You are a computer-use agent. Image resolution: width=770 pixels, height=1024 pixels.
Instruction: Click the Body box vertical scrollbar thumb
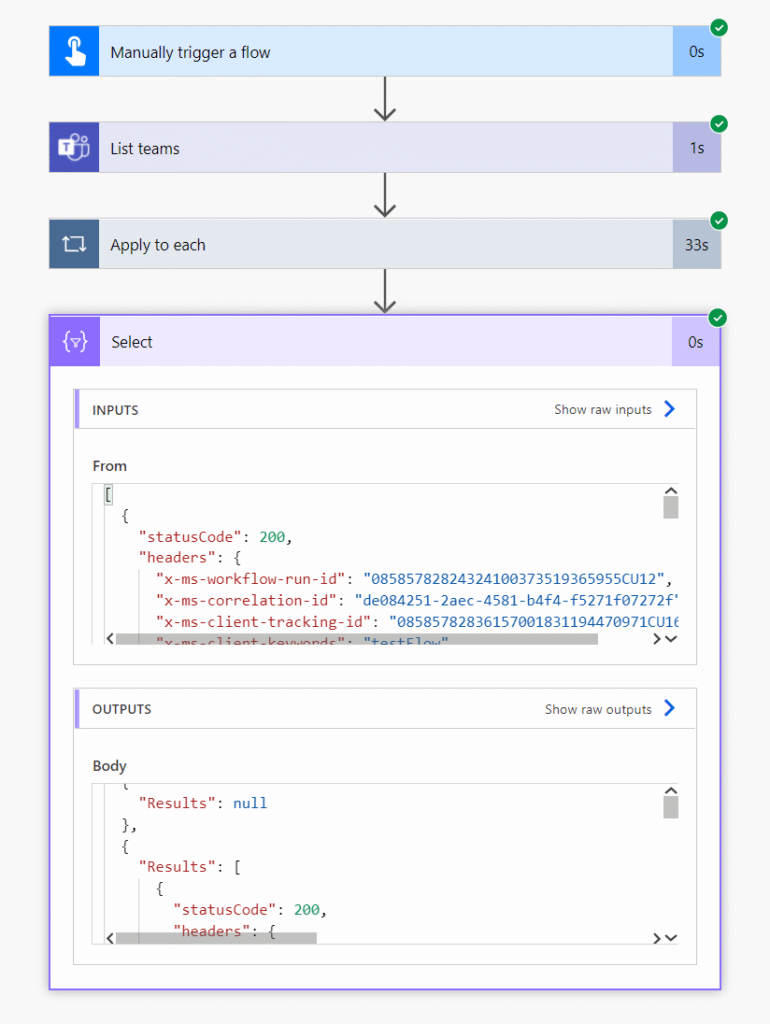671,807
